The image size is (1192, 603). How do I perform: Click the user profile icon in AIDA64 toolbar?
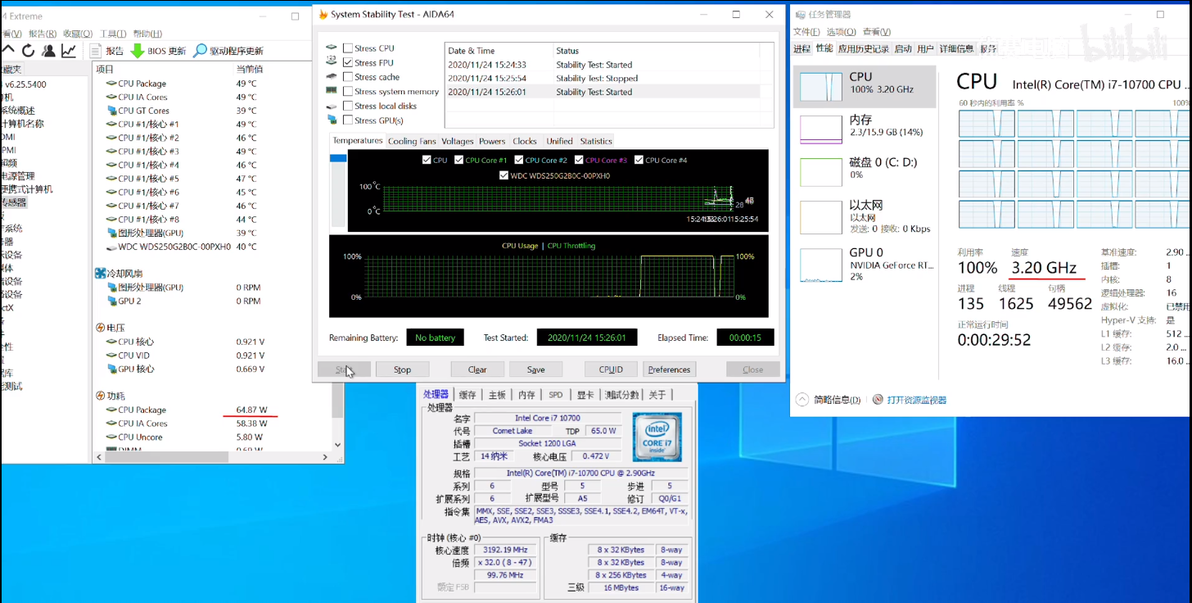(x=49, y=50)
